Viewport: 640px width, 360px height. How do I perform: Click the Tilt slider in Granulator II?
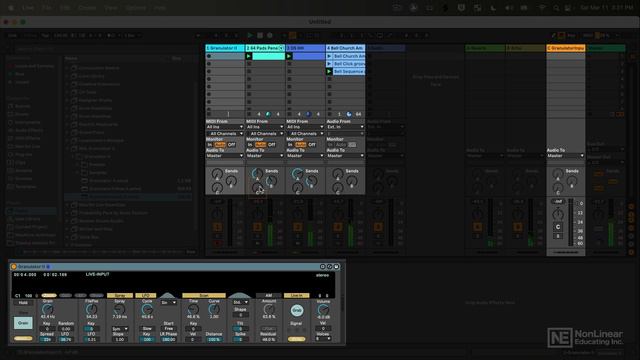240,329
